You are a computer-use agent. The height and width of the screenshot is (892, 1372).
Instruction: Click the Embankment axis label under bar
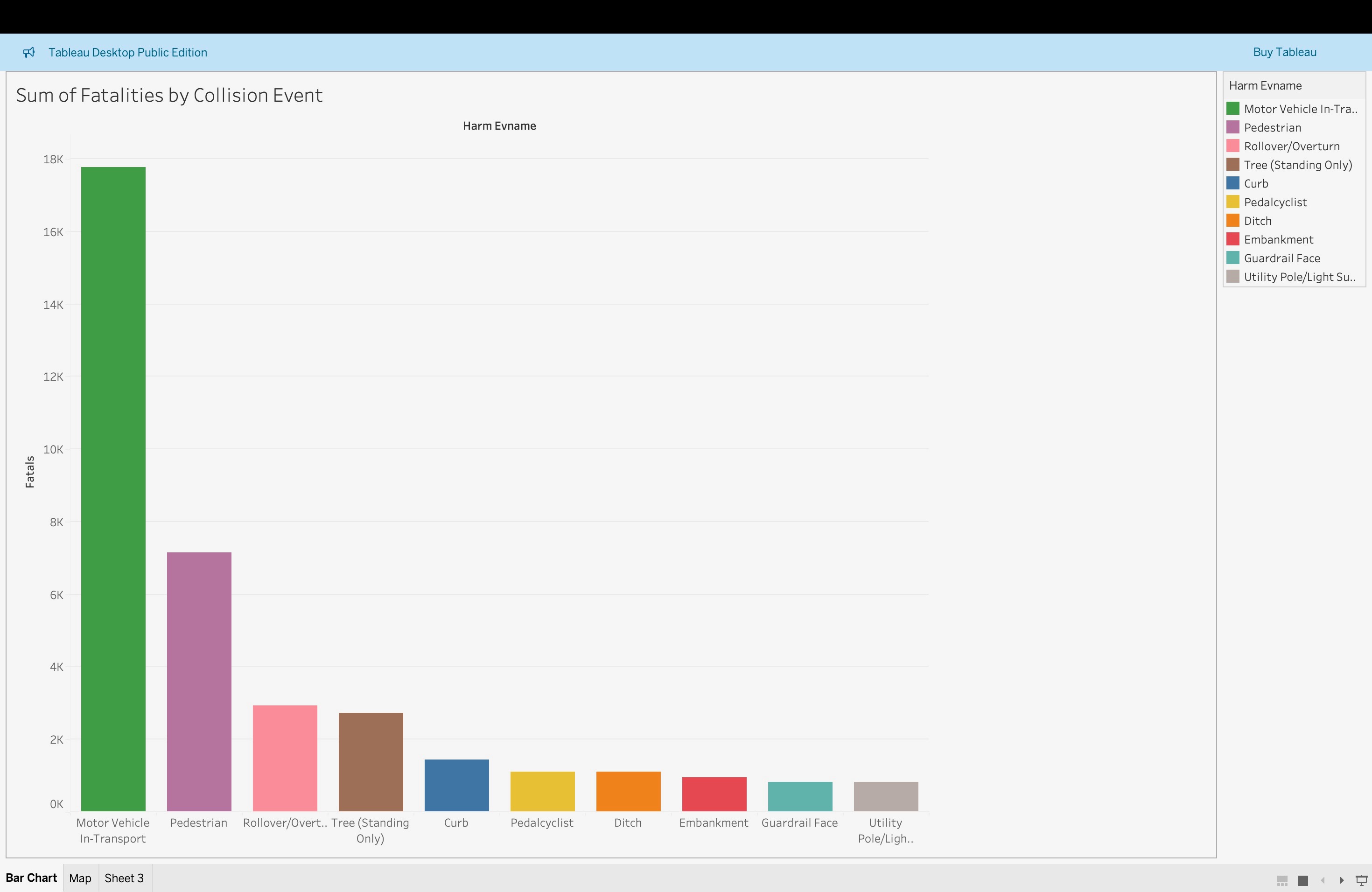tap(714, 823)
